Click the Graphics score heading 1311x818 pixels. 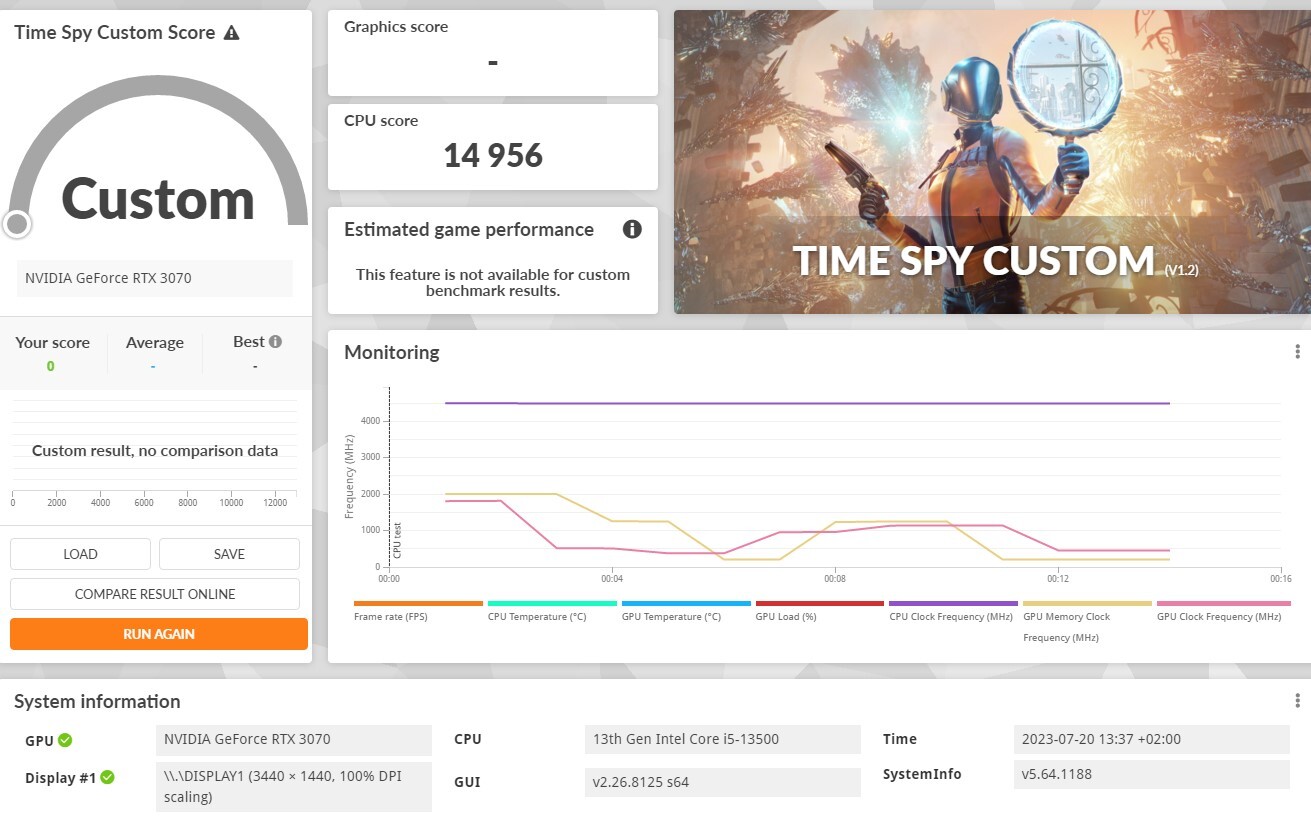coord(396,27)
